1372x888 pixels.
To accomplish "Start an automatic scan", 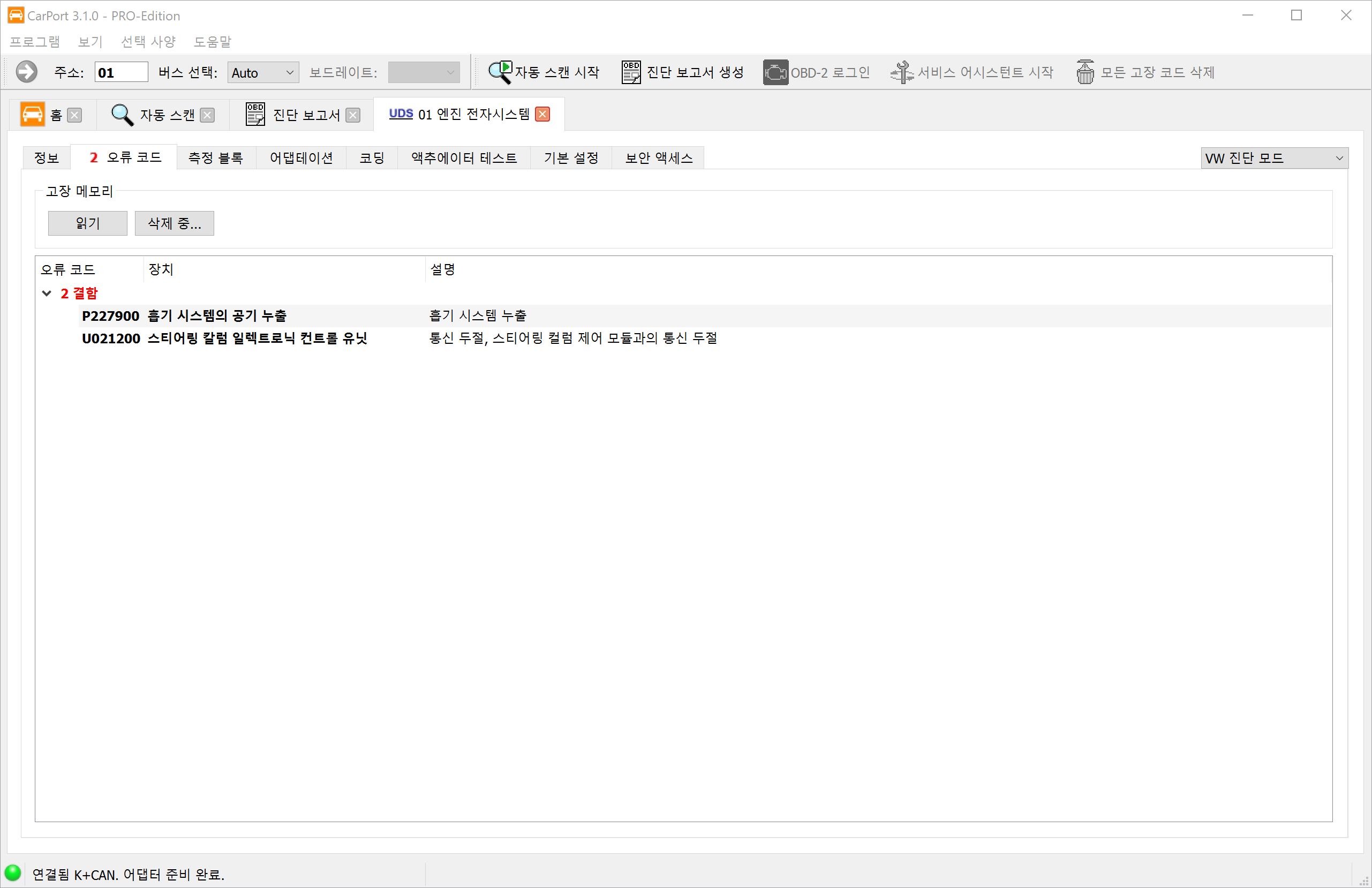I will (545, 72).
